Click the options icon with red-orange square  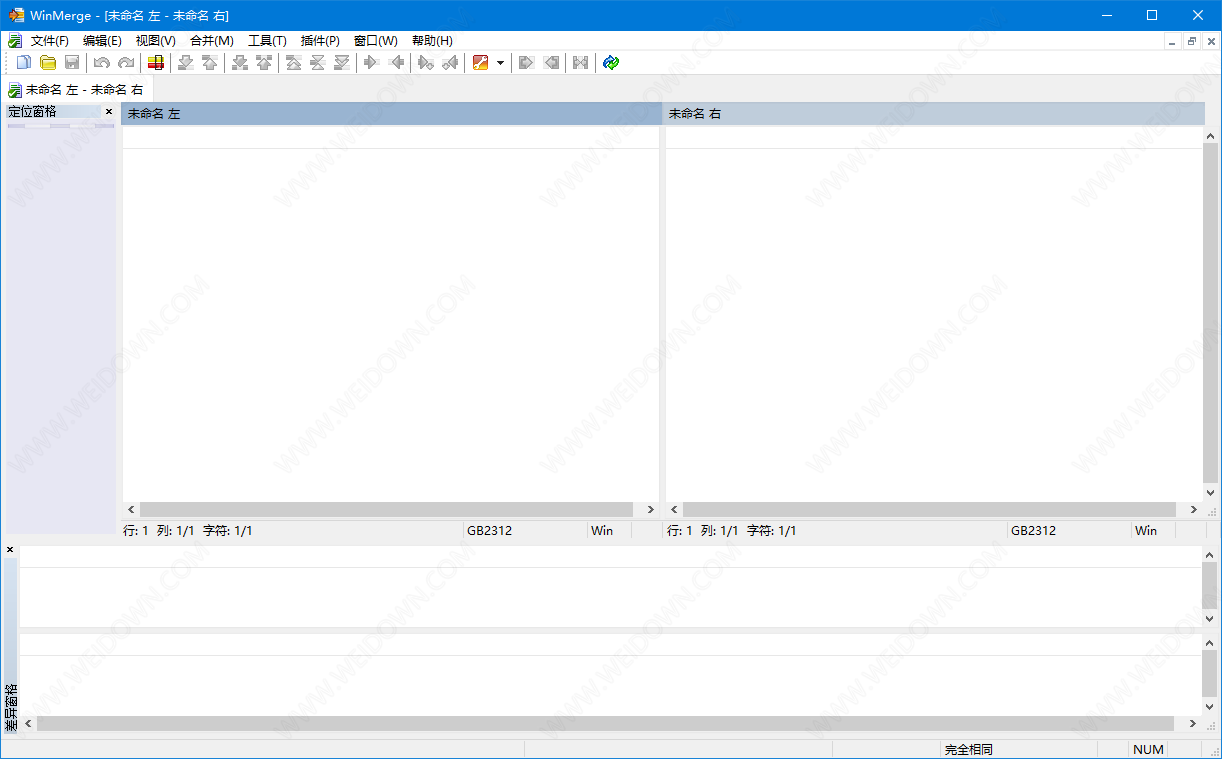pos(480,62)
